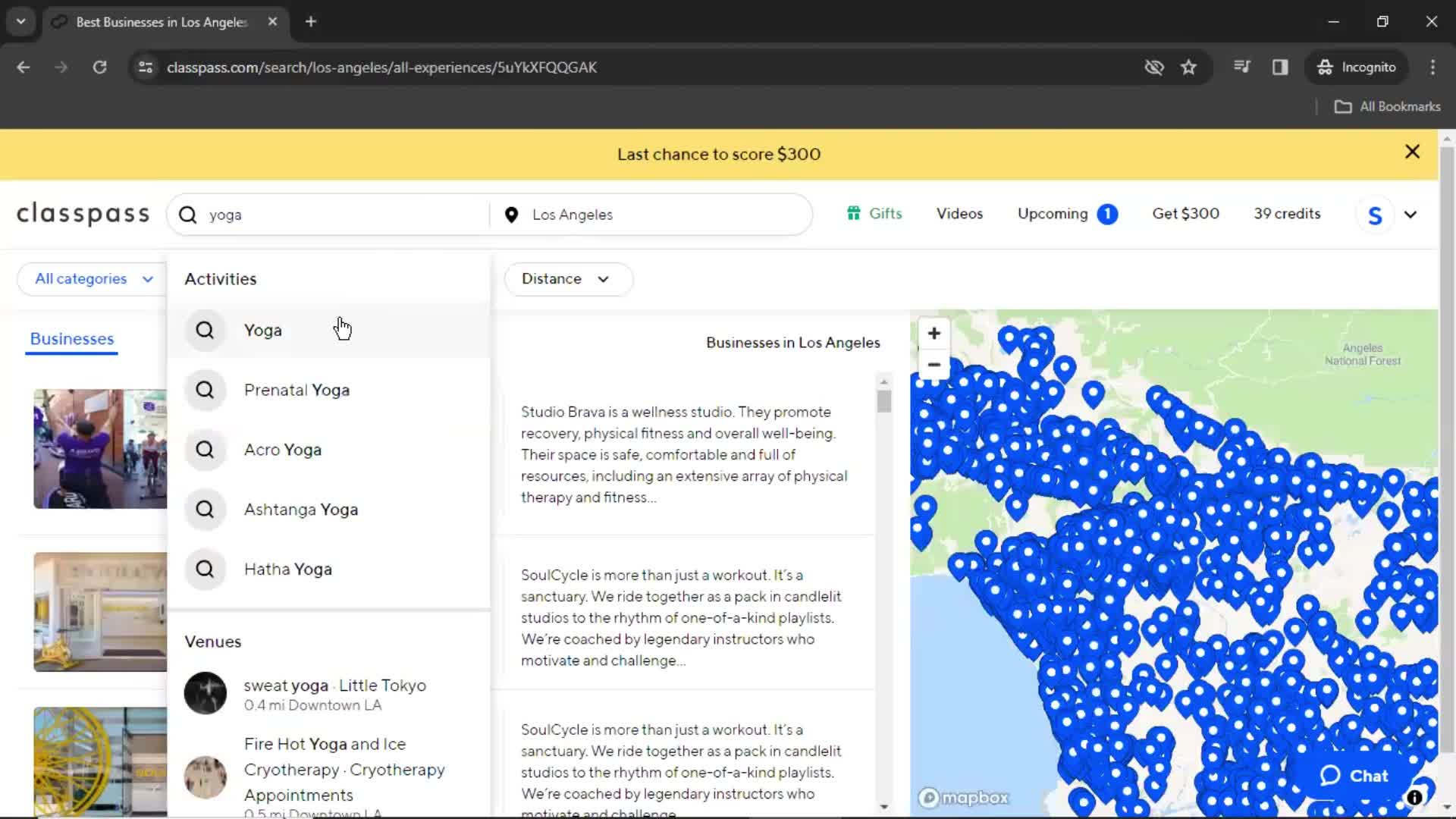Click the Get $300 referral link
This screenshot has width=1456, height=819.
(1185, 214)
